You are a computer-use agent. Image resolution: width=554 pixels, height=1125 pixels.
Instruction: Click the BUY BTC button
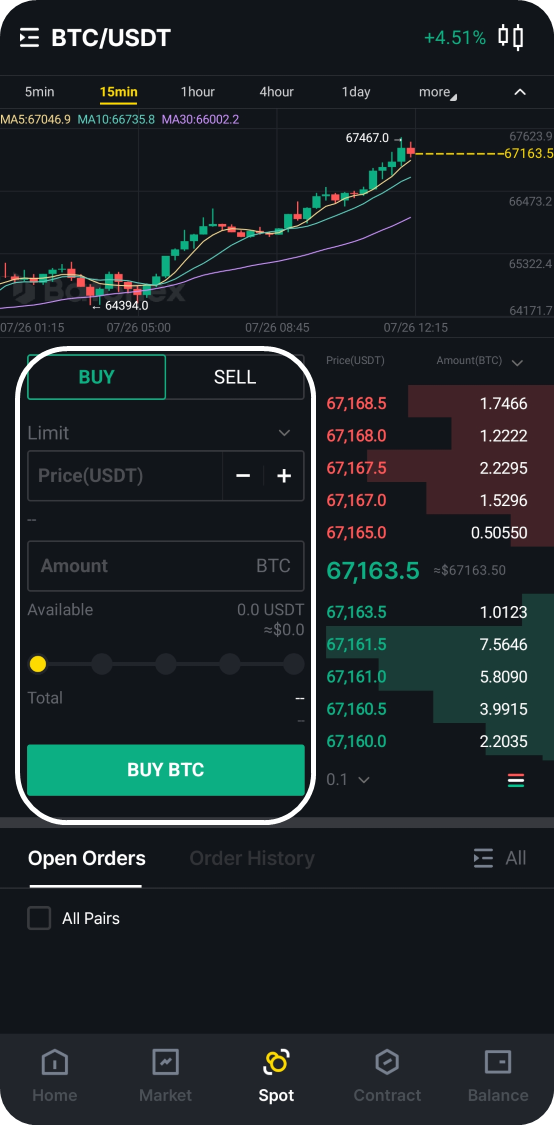point(166,770)
